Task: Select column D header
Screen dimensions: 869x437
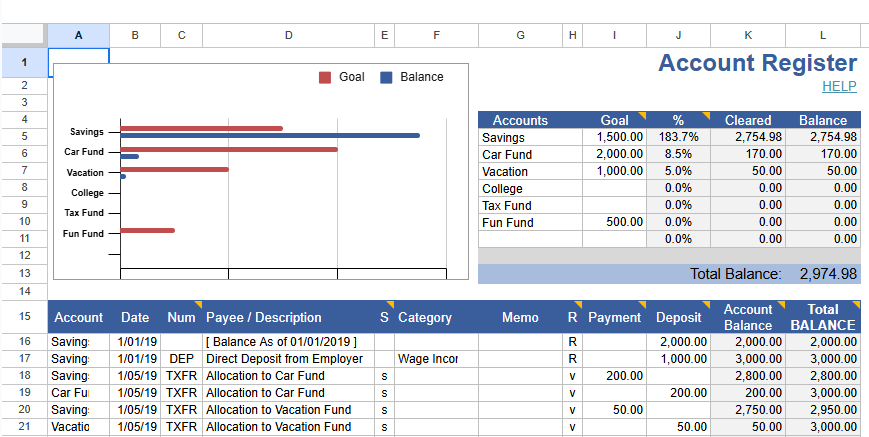Action: click(x=288, y=35)
